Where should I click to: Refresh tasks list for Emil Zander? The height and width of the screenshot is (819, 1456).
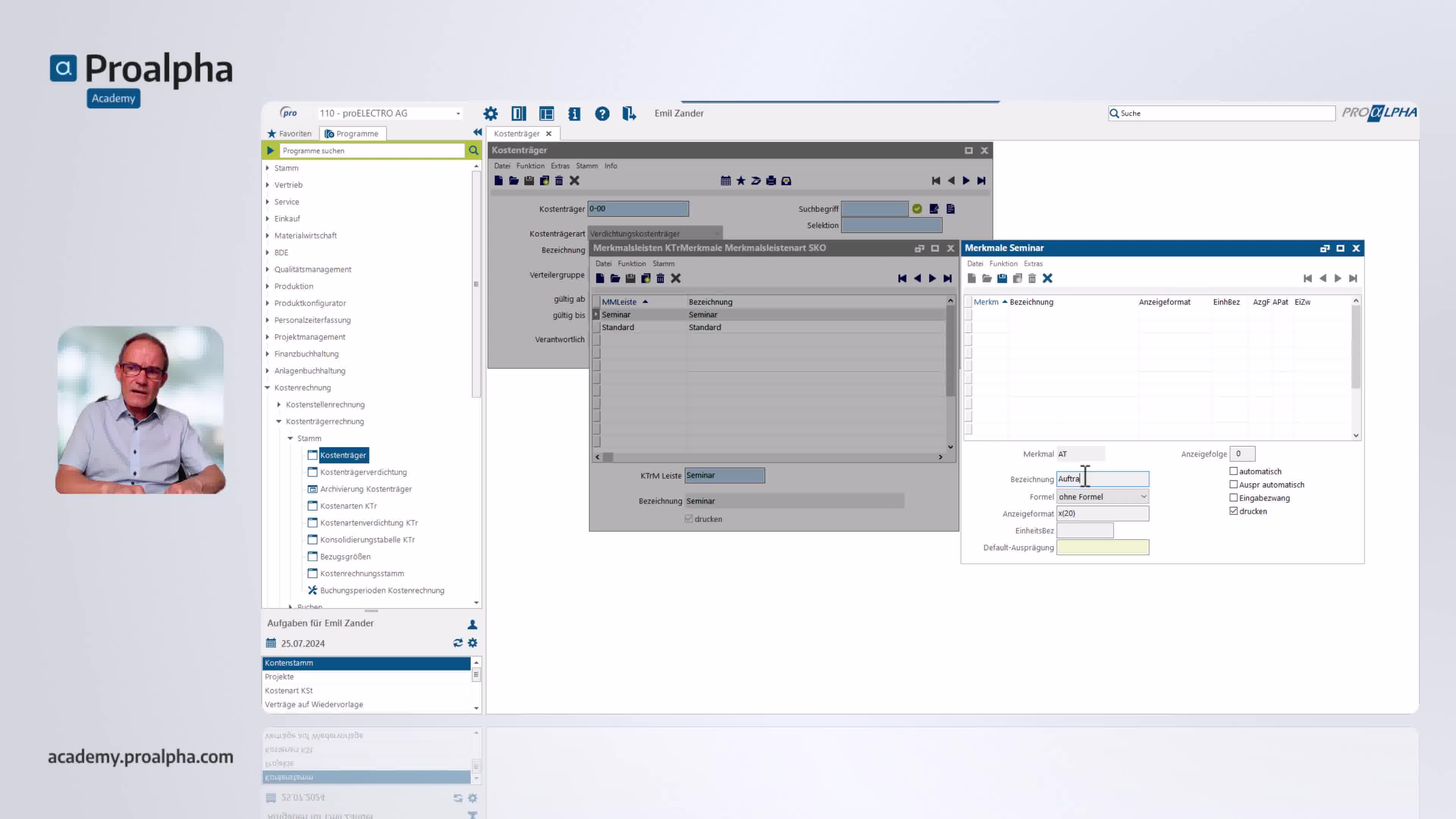tap(457, 643)
